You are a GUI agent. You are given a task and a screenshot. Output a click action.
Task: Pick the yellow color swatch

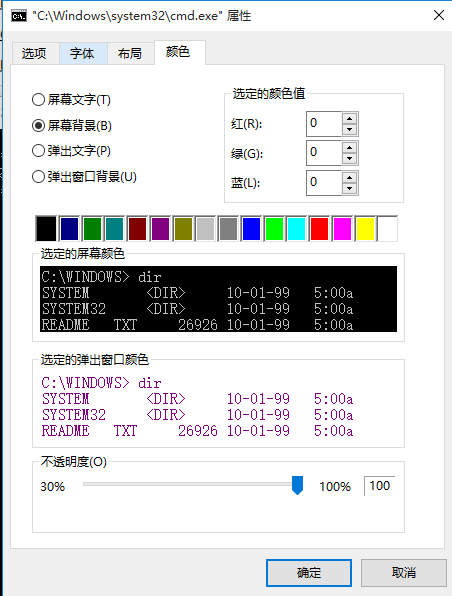[x=365, y=229]
